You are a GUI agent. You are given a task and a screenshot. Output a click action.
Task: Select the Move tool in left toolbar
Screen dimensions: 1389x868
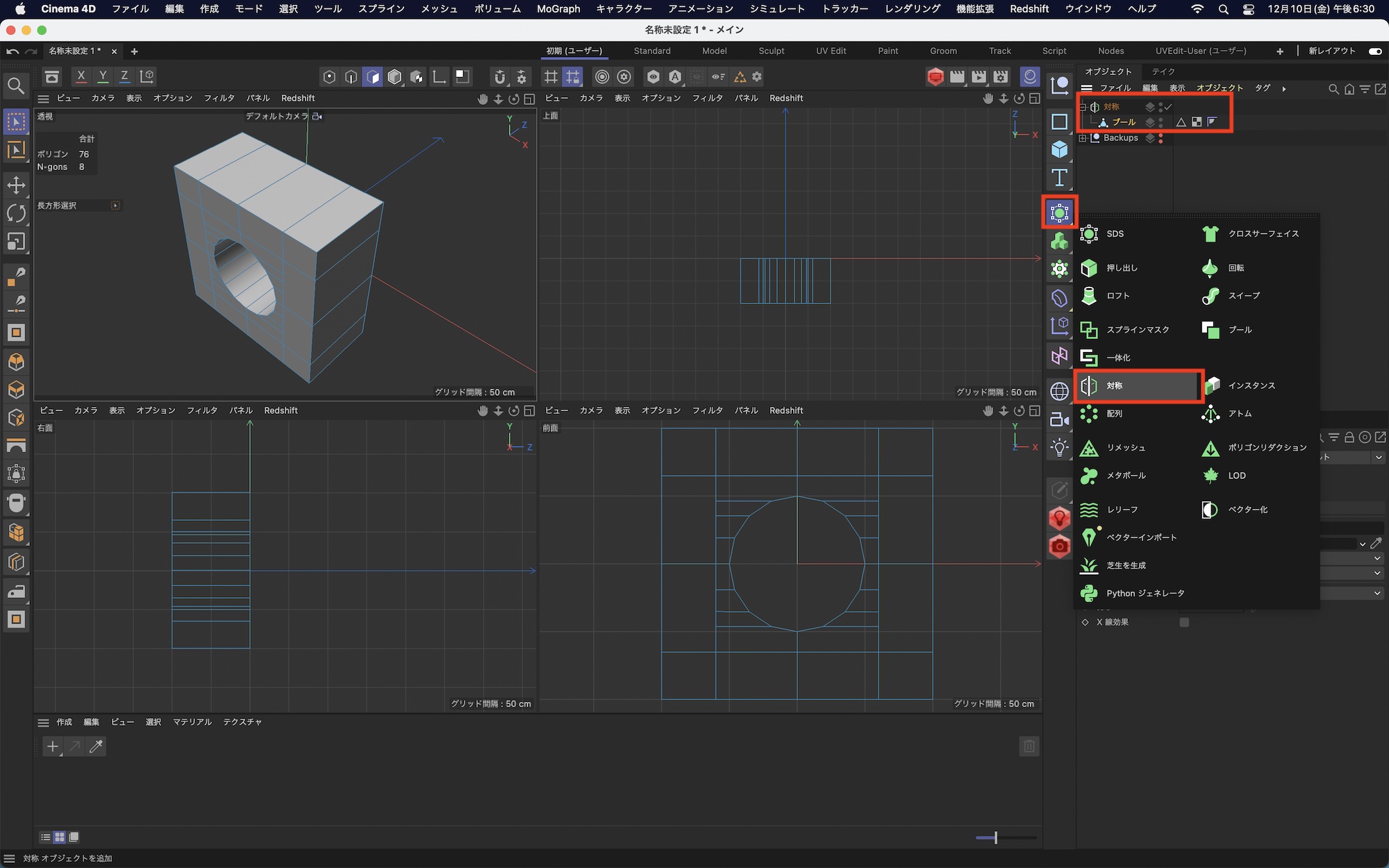point(16,185)
